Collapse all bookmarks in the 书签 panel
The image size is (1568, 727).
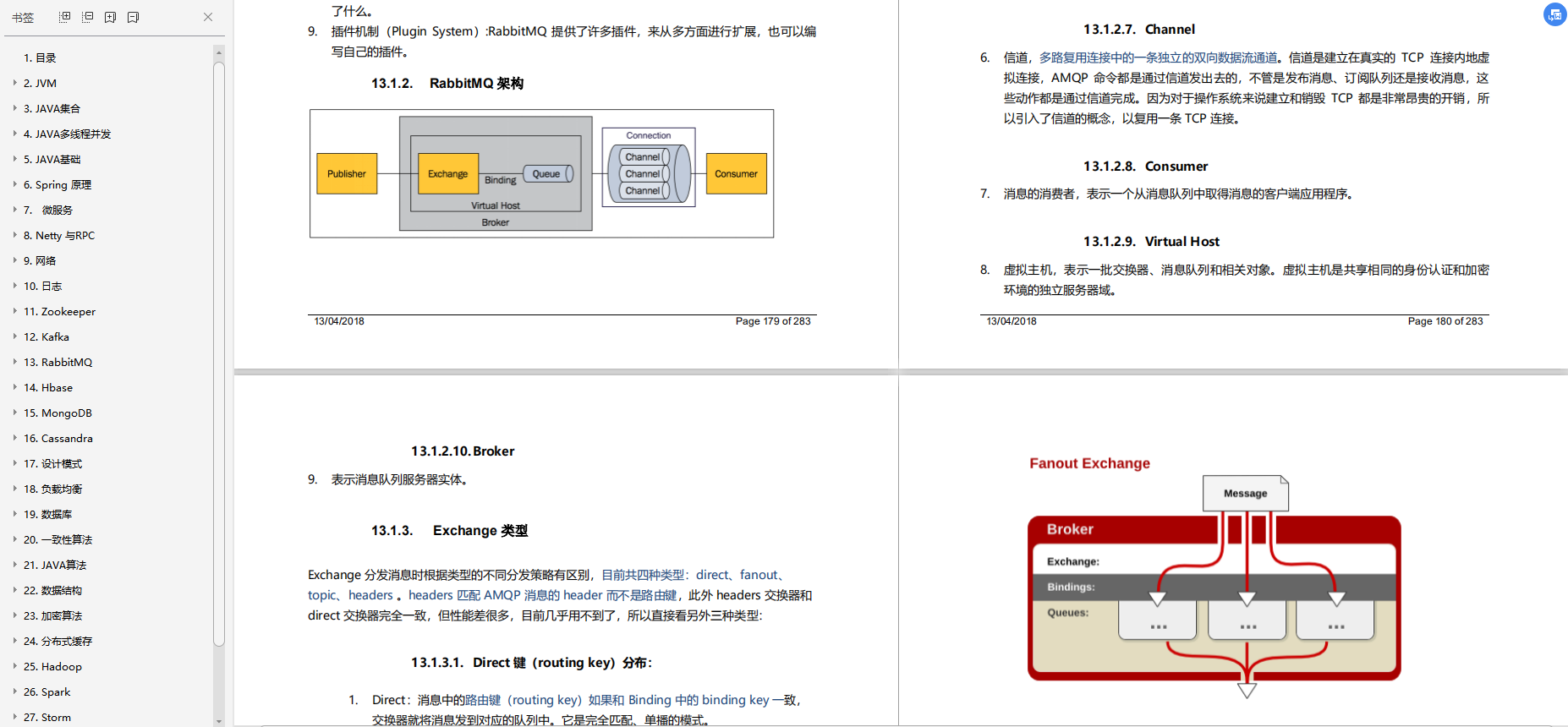click(88, 17)
